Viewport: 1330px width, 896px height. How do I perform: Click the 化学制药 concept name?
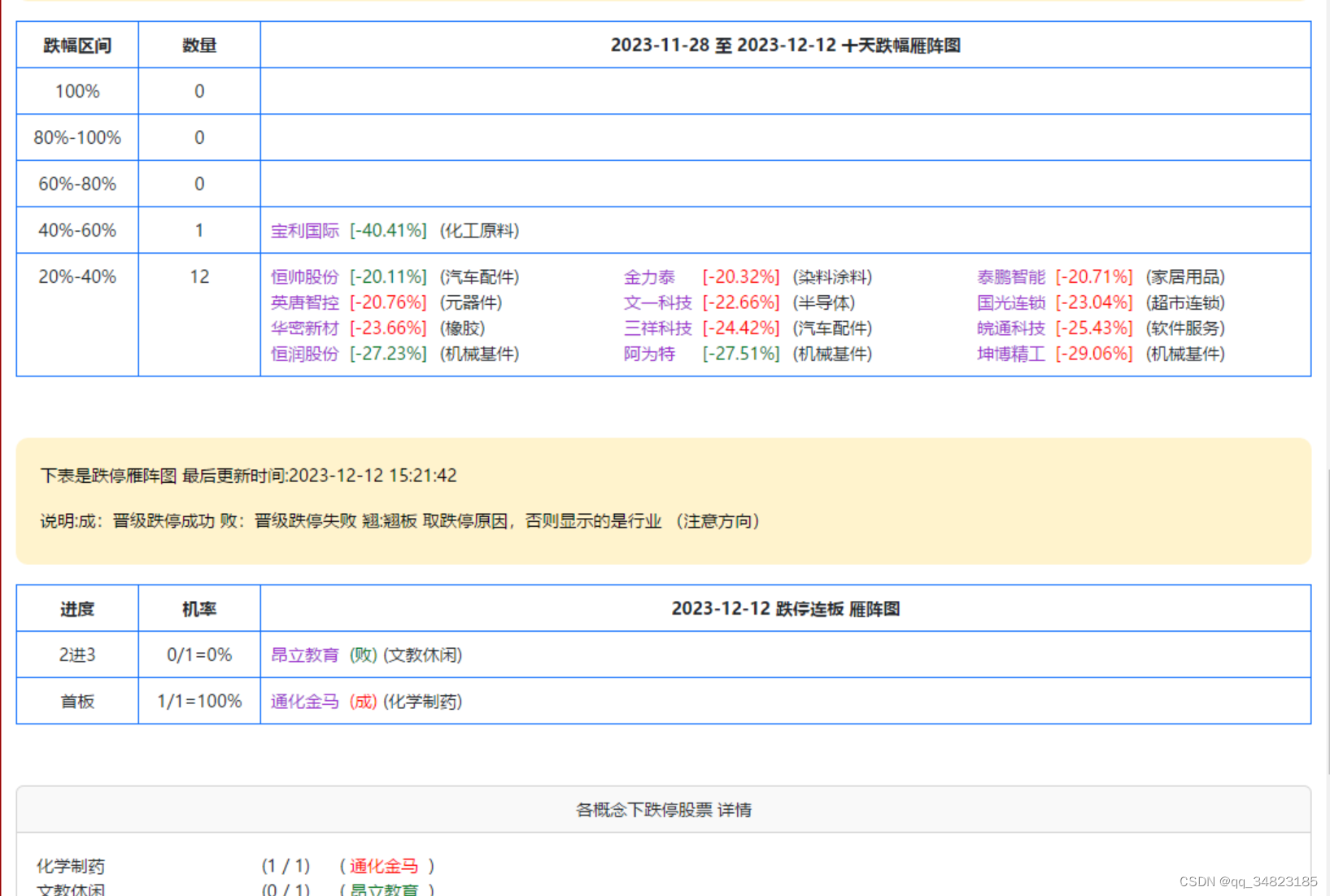click(x=71, y=866)
